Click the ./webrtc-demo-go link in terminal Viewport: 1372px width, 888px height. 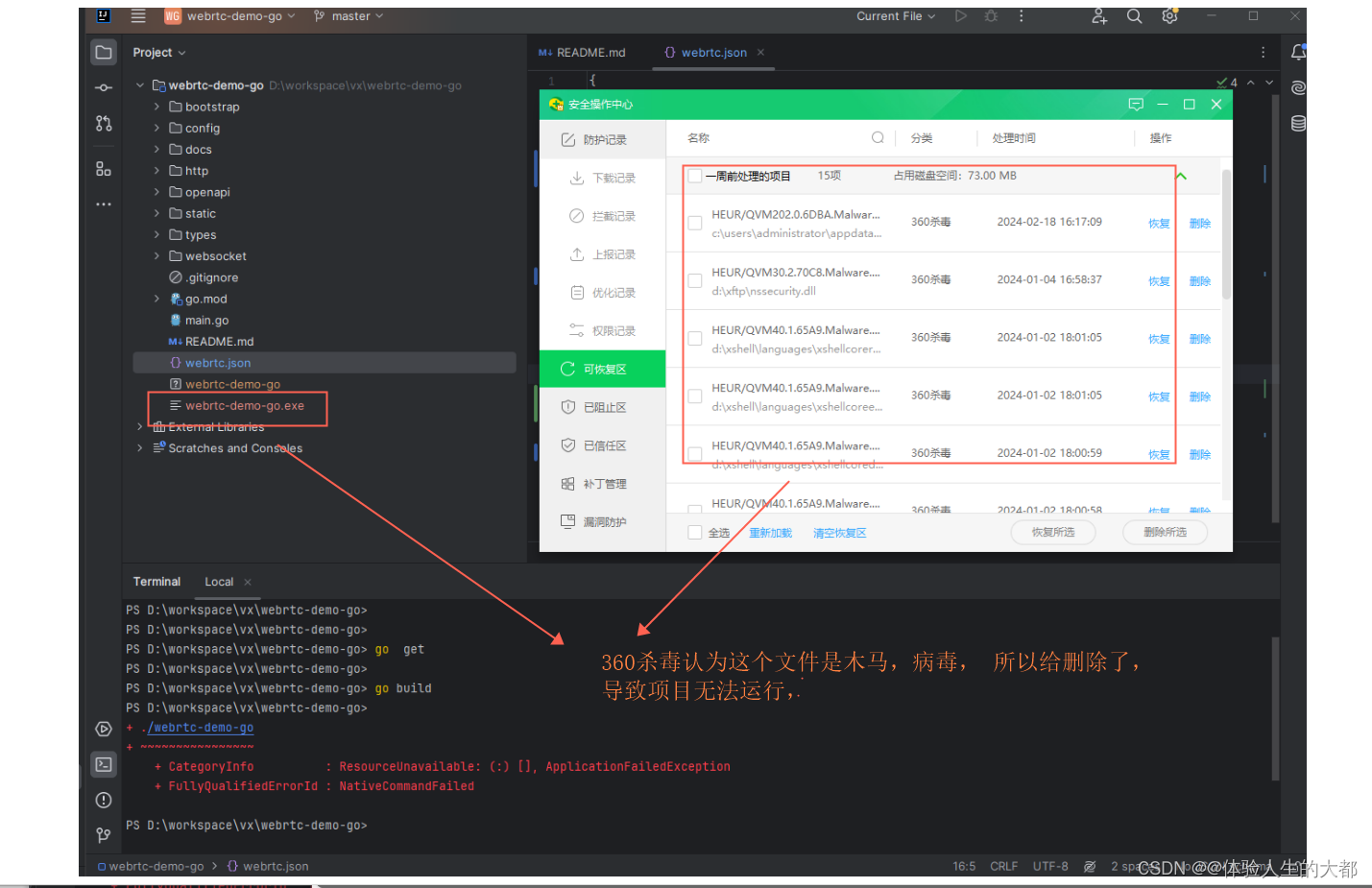(x=201, y=728)
